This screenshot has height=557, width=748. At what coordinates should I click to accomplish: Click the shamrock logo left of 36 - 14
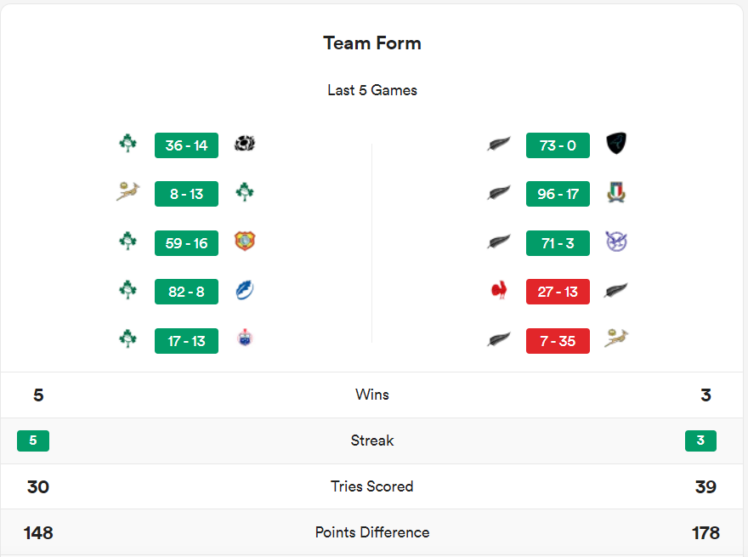(x=128, y=144)
